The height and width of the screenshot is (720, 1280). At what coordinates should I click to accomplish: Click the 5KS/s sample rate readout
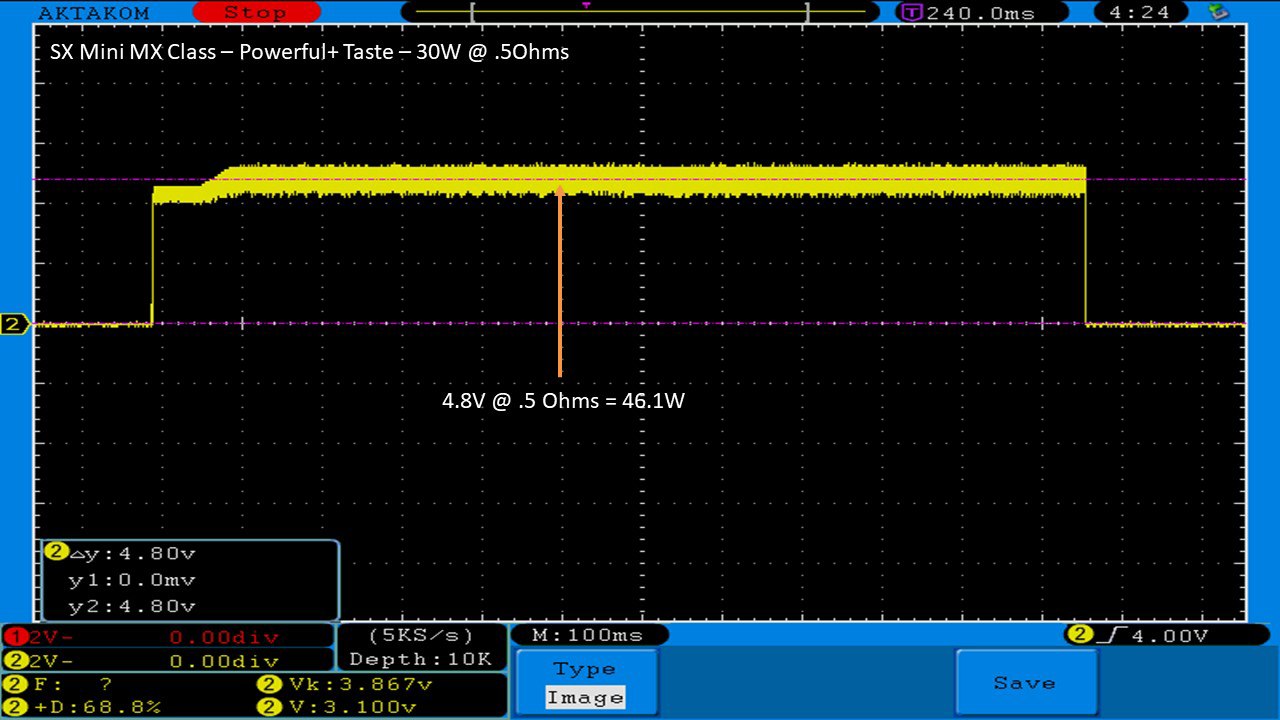point(420,635)
